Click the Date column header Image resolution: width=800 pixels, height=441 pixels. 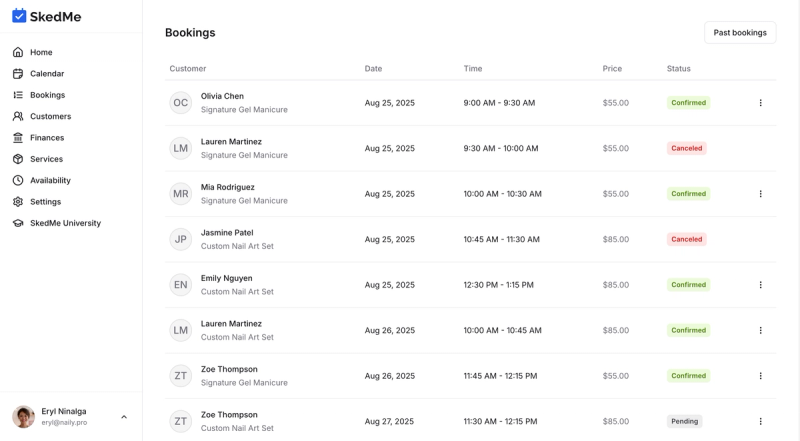[373, 68]
